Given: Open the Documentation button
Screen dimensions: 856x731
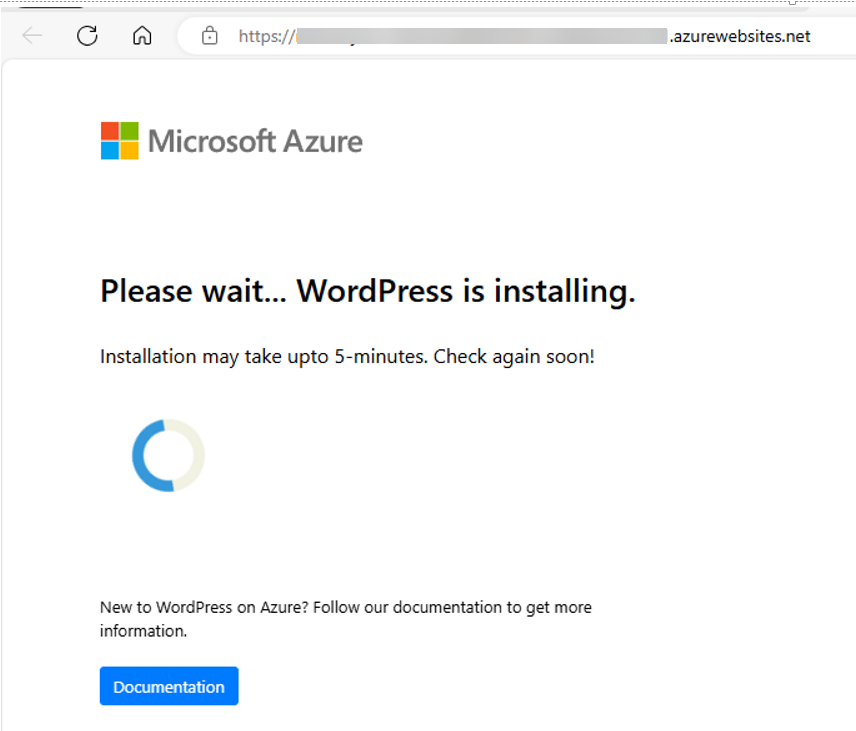Looking at the screenshot, I should (169, 686).
